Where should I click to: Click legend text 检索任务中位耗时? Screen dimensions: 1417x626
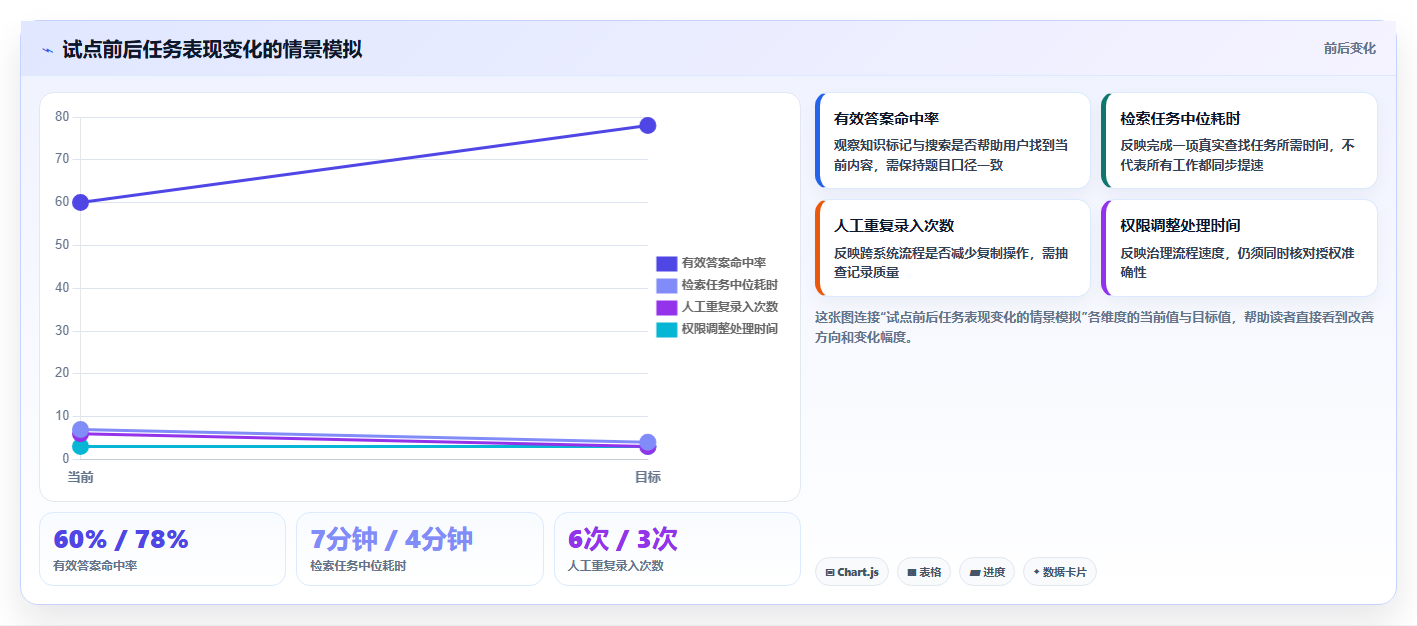pyautogui.click(x=730, y=285)
